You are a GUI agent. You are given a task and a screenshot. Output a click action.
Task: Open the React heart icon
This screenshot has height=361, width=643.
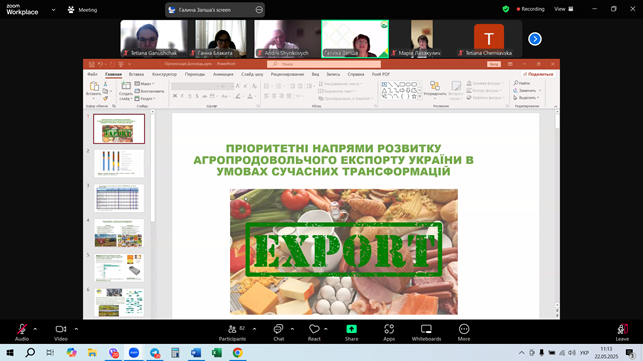point(314,329)
